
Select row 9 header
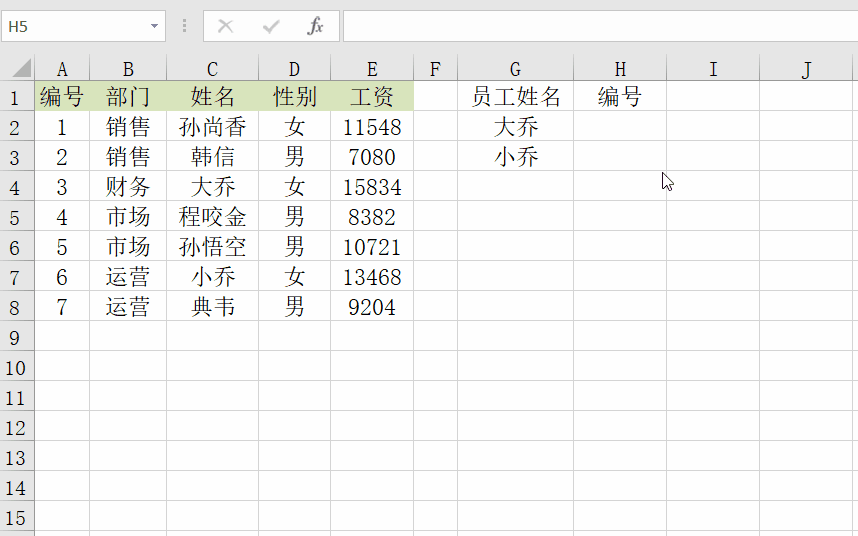15,337
